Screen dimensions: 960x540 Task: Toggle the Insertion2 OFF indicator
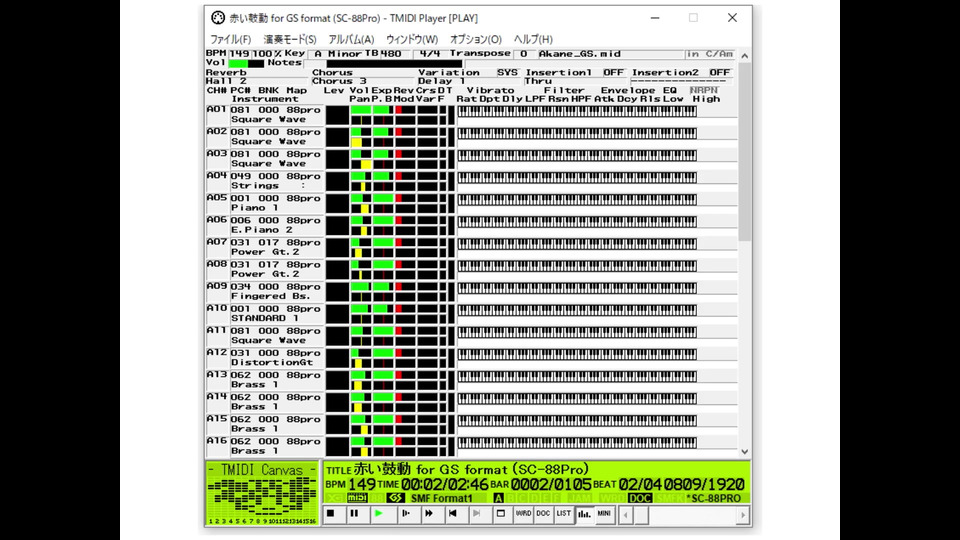pos(719,72)
